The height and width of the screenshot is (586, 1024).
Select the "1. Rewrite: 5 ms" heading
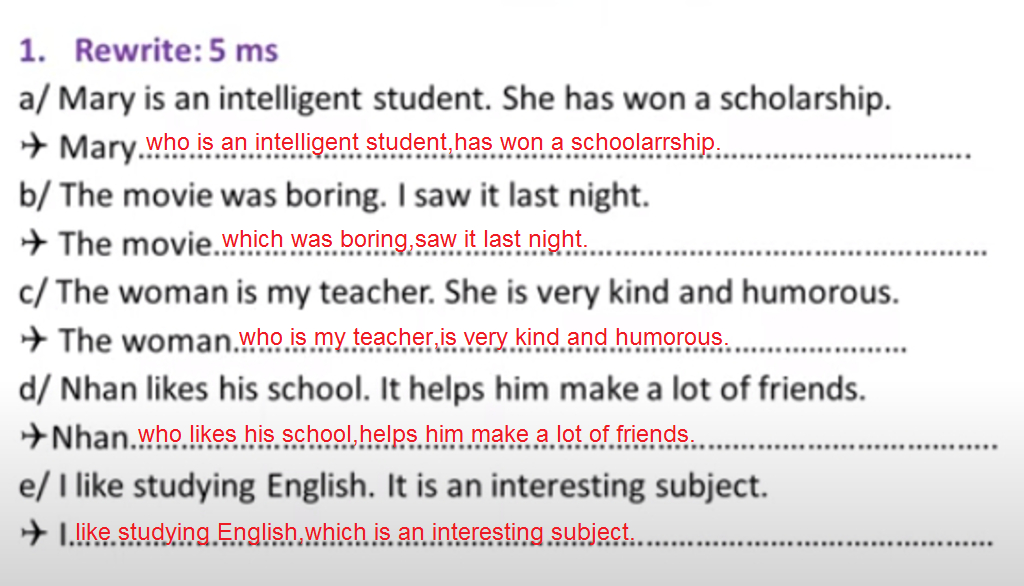148,50
